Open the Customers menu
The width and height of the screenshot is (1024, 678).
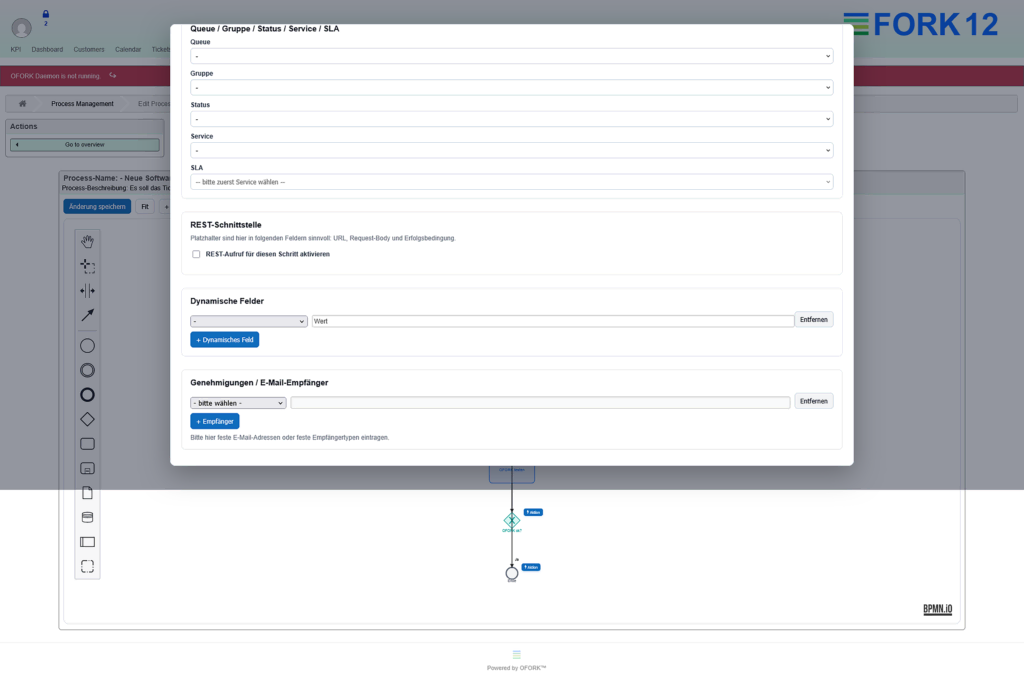(89, 50)
